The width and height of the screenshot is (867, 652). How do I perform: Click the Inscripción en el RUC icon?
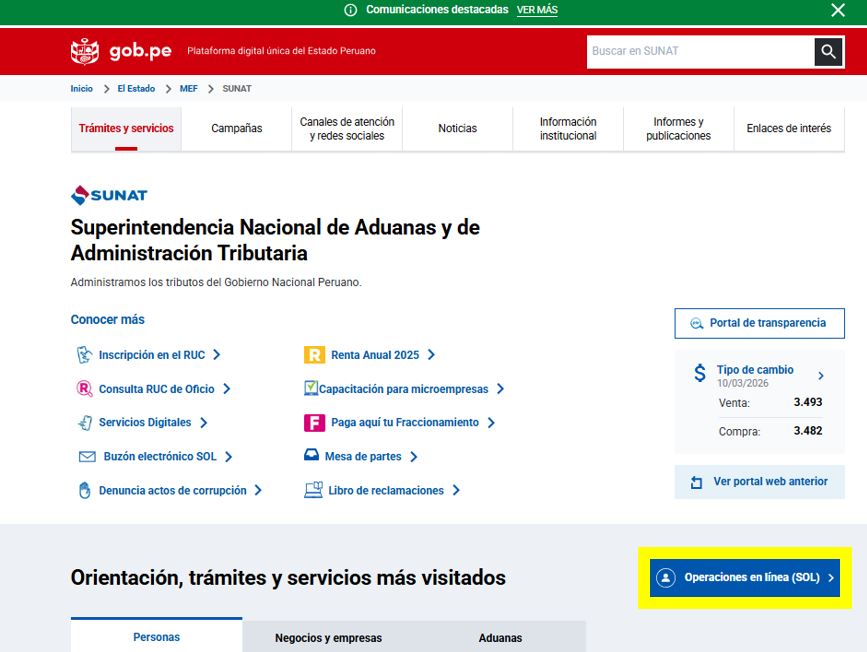[85, 354]
